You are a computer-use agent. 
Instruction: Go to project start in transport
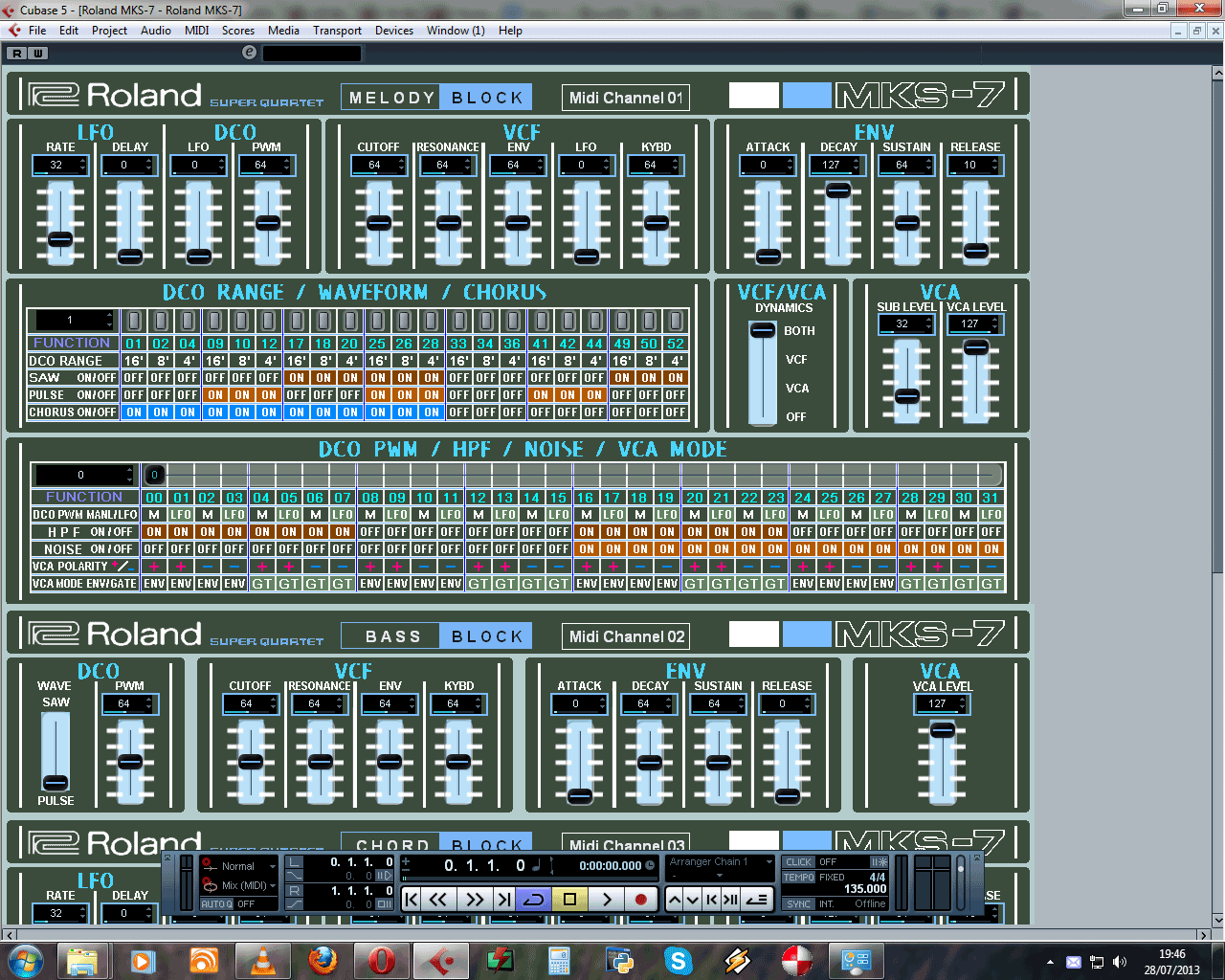point(412,899)
